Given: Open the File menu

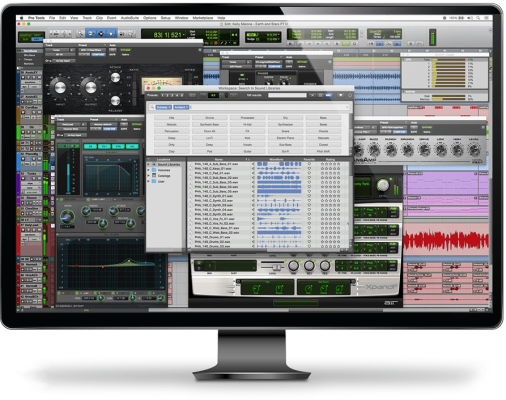Looking at the screenshot, I should tap(52, 18).
